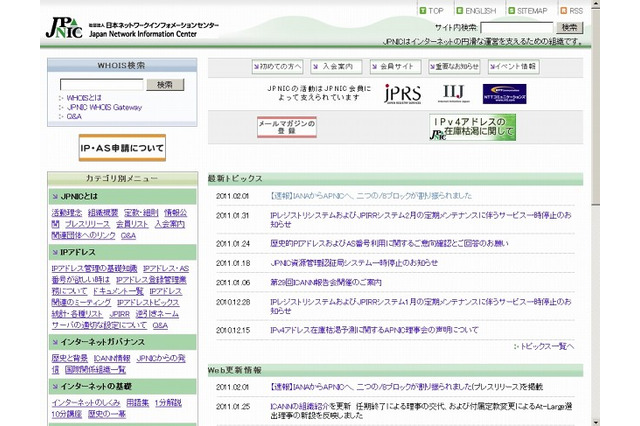This screenshot has width=640, height=426.
Task: Expand the インターネットガバナンス category header
Action: (x=122, y=342)
